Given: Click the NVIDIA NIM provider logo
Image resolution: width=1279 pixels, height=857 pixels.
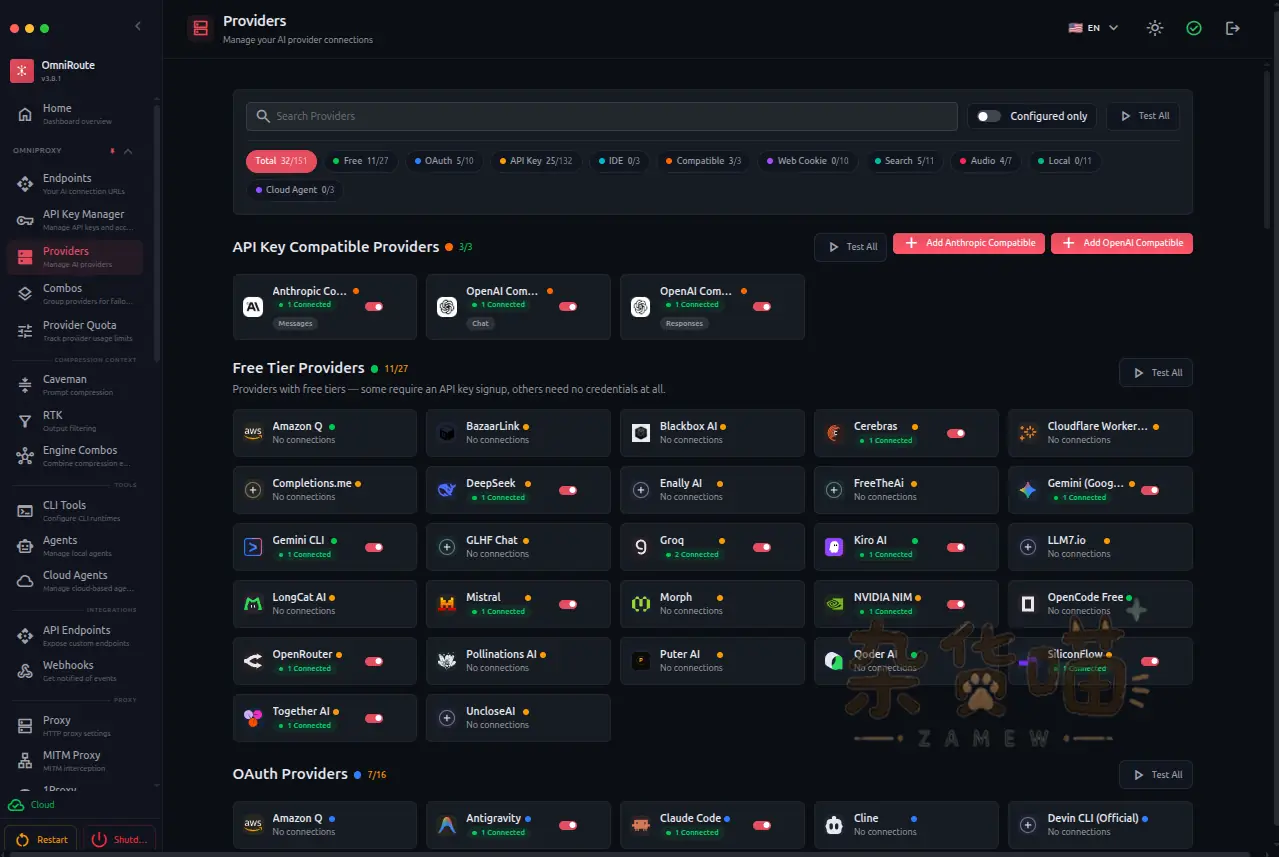Looking at the screenshot, I should point(834,604).
